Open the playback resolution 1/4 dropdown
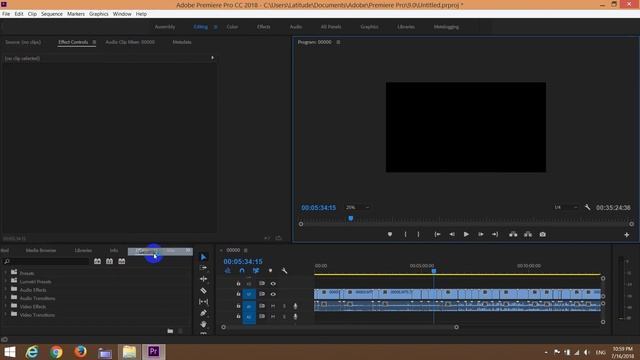The image size is (640, 360). point(566,207)
